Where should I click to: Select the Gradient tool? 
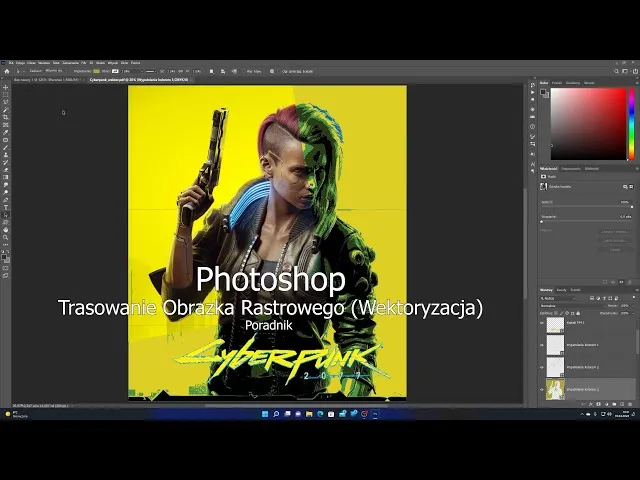point(6,177)
